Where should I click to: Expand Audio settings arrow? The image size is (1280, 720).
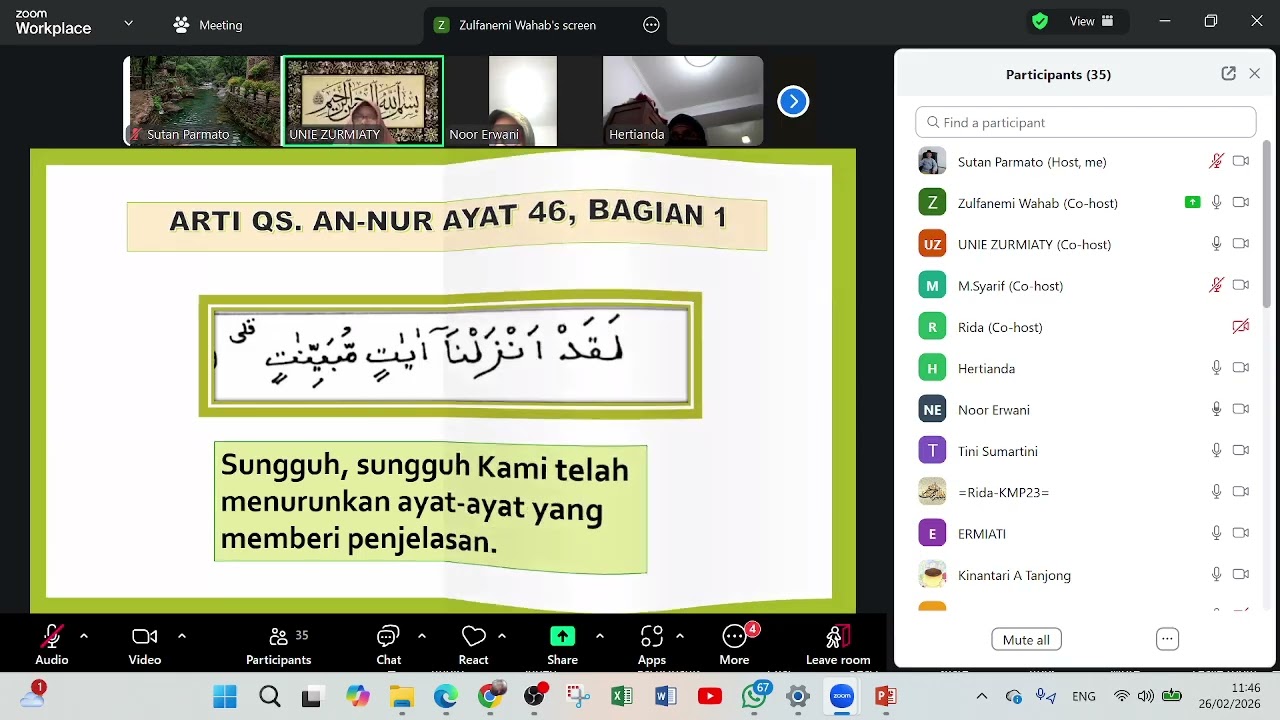pyautogui.click(x=84, y=636)
